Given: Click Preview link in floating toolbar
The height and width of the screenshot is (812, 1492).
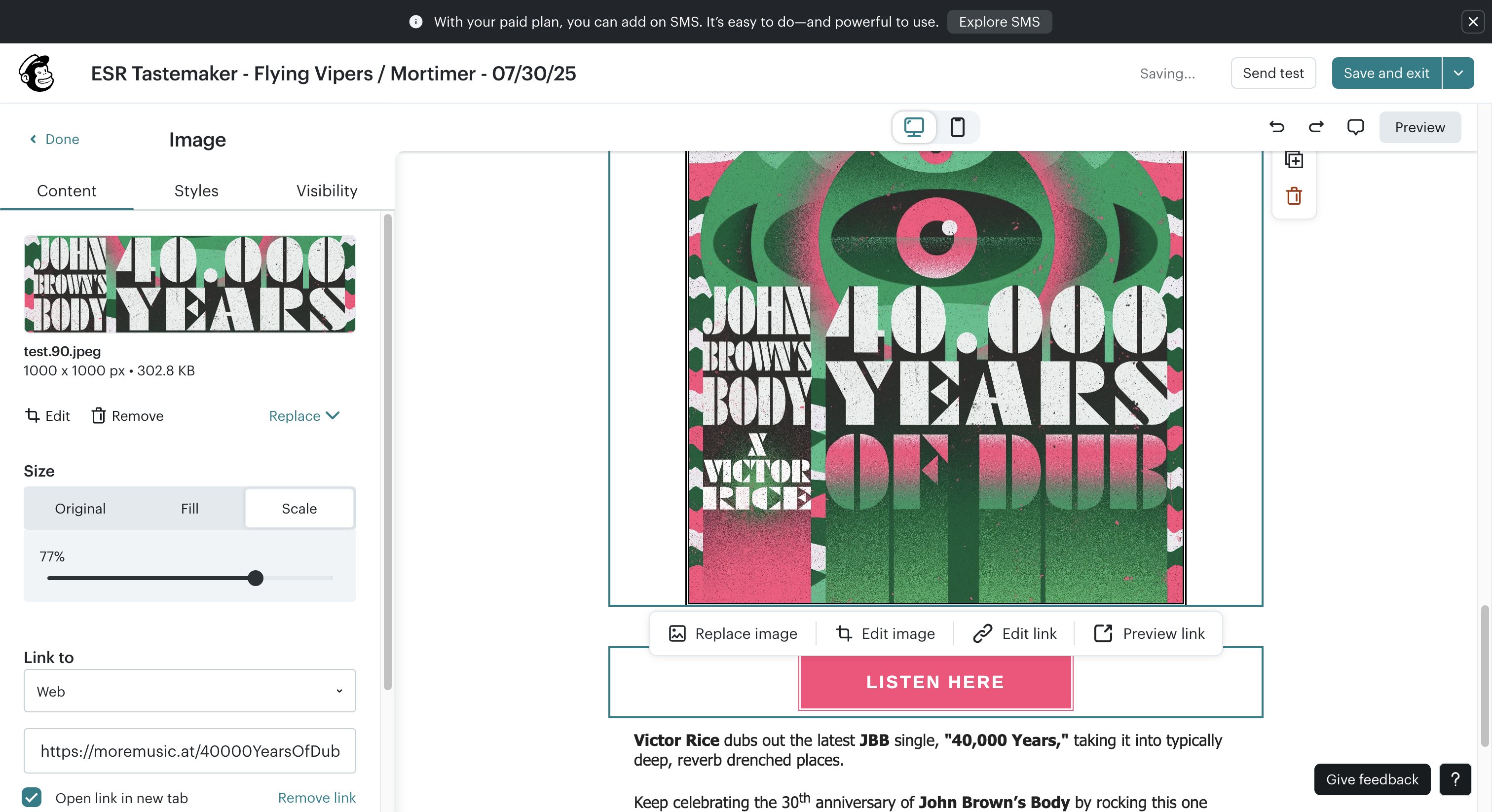Looking at the screenshot, I should click(x=1149, y=633).
